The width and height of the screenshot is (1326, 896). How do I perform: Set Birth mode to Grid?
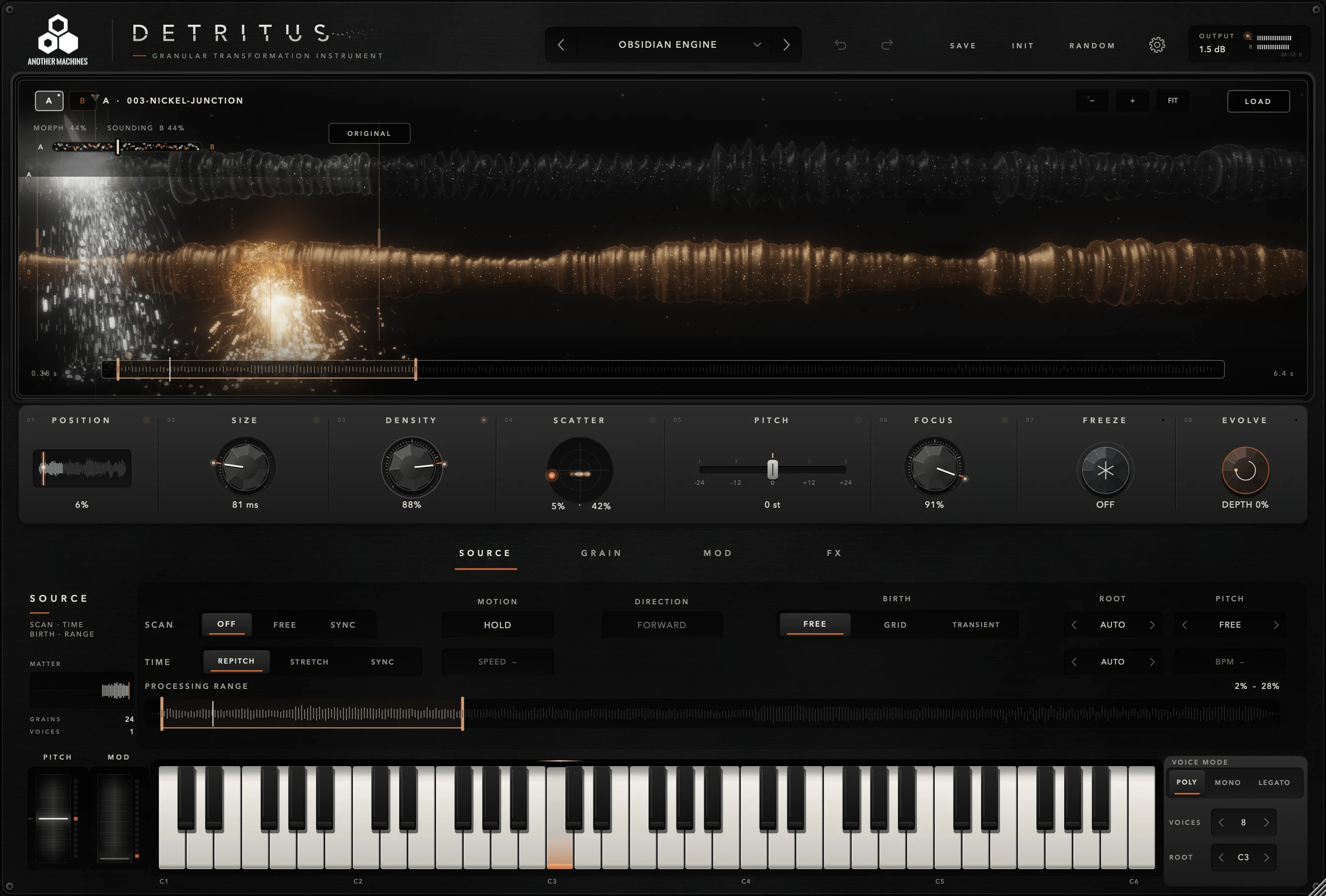(x=895, y=625)
